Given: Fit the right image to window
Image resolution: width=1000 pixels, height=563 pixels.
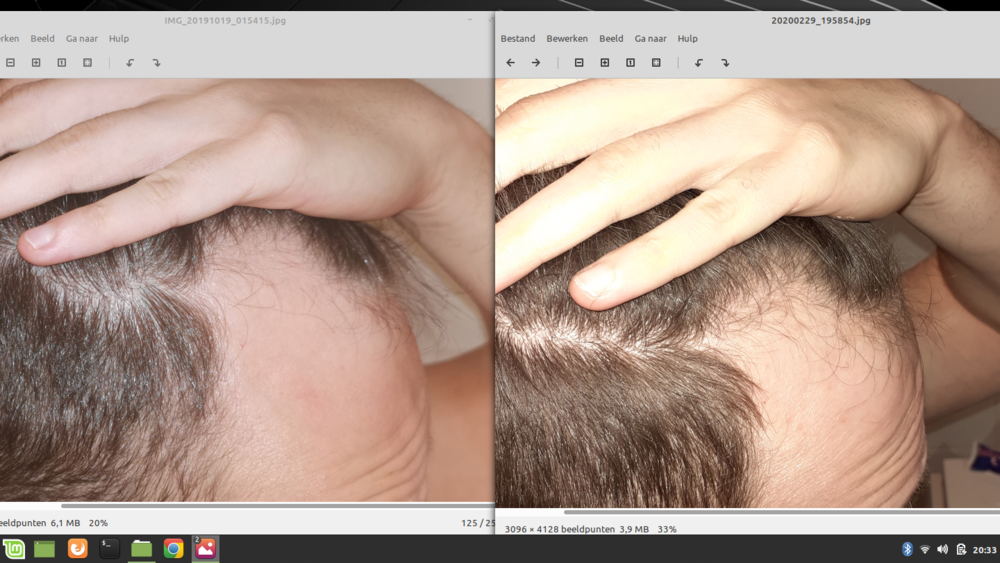Looking at the screenshot, I should pyautogui.click(x=656, y=63).
